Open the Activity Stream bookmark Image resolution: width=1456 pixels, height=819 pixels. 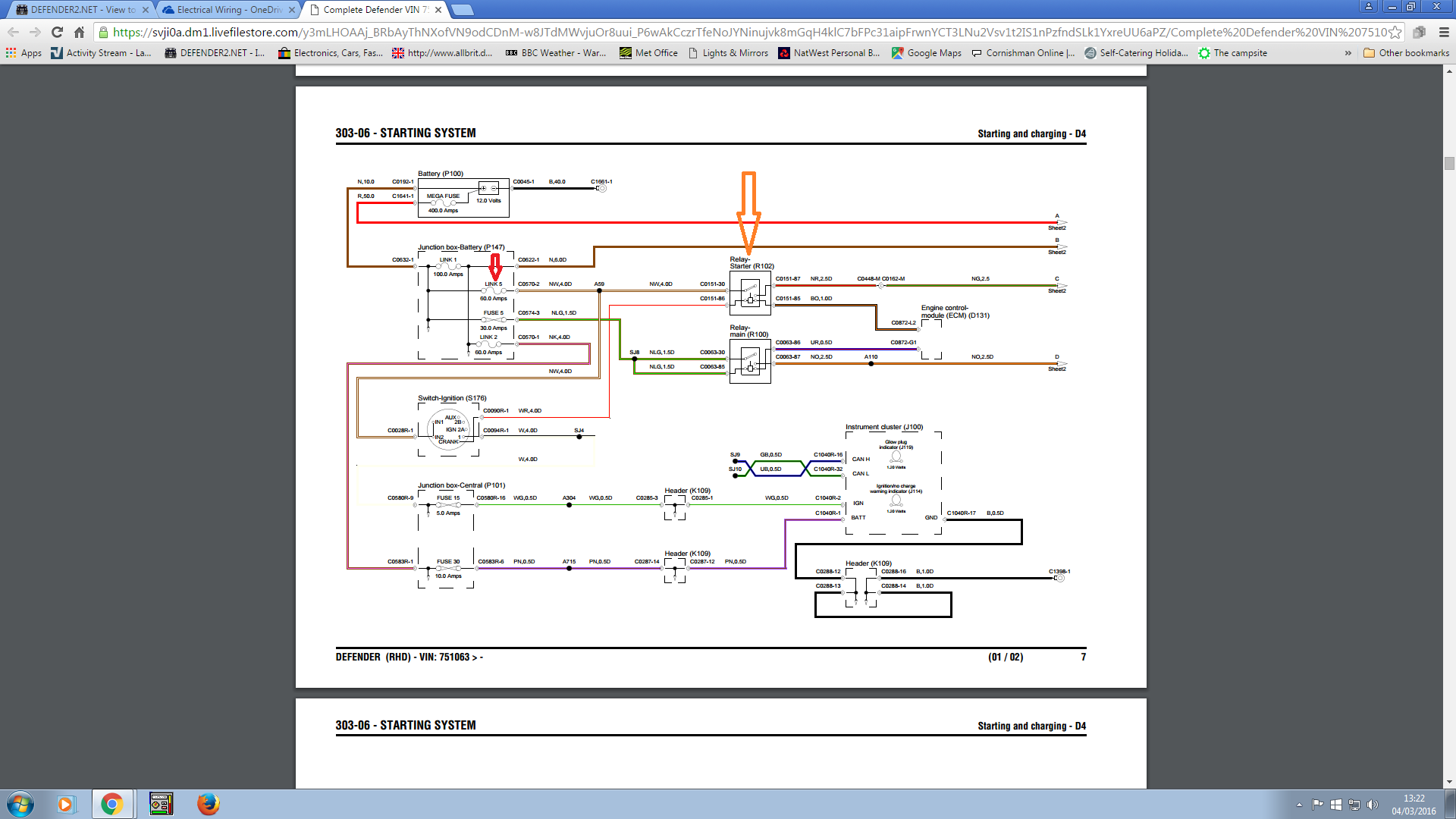pos(101,53)
